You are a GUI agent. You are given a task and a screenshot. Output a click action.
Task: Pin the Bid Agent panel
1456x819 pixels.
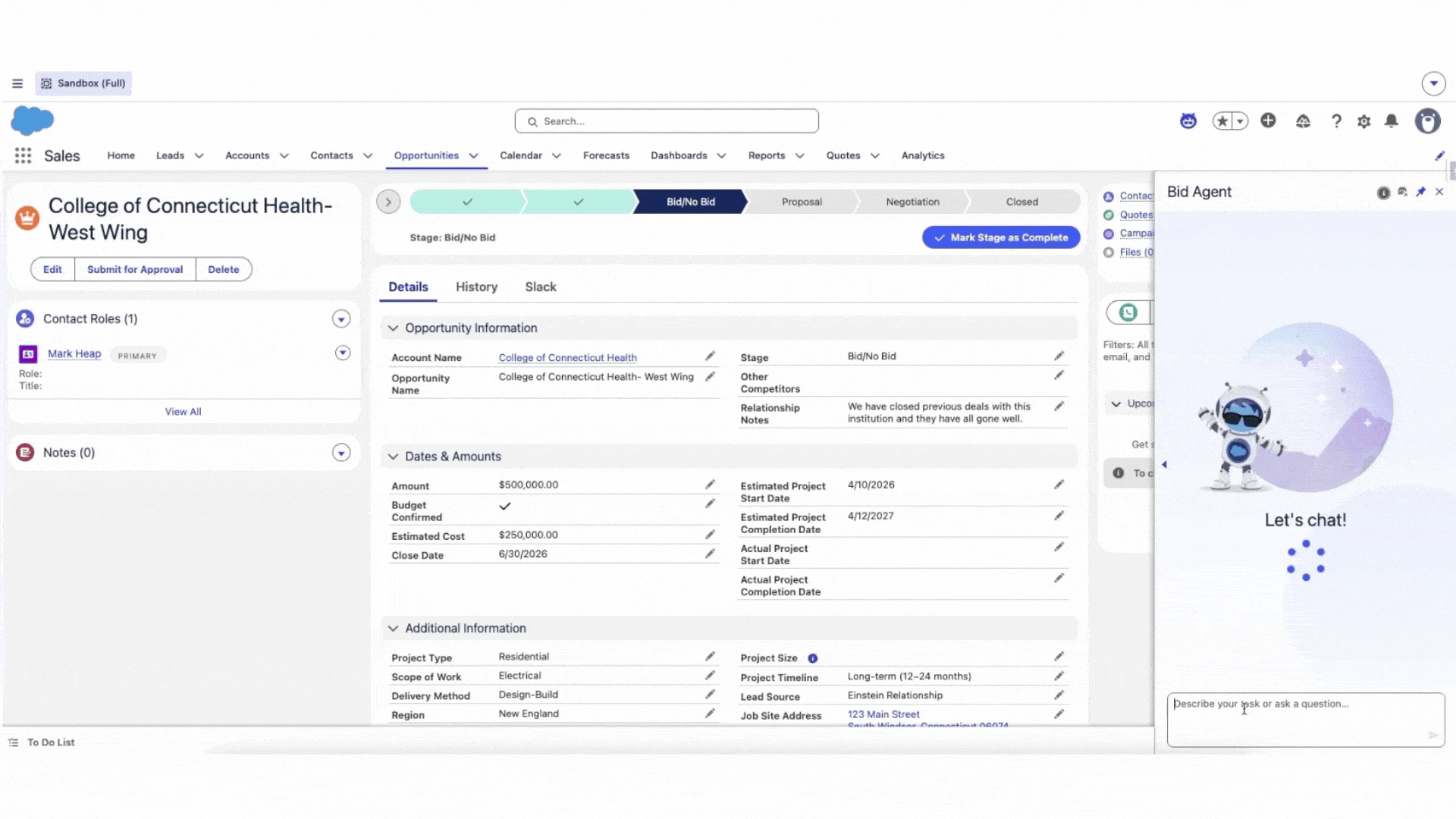tap(1420, 192)
